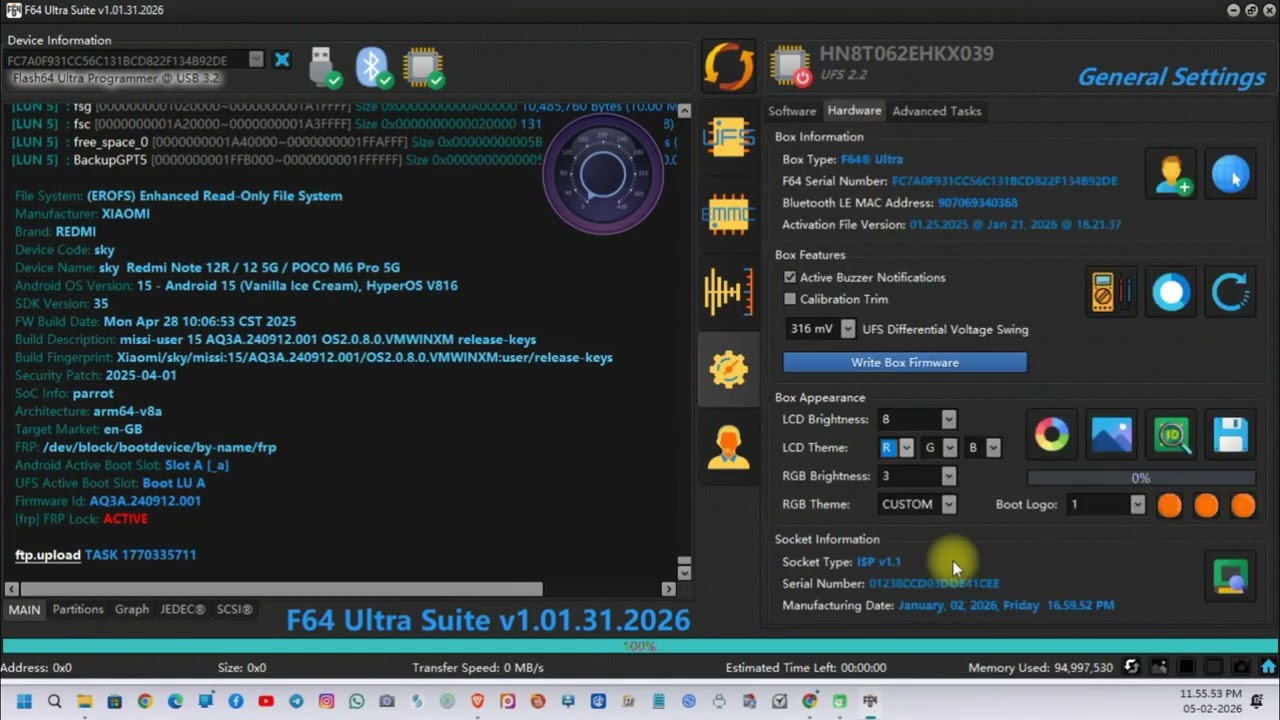Open File Explorer from the taskbar
Viewport: 1280px width, 720px height.
coord(85,702)
